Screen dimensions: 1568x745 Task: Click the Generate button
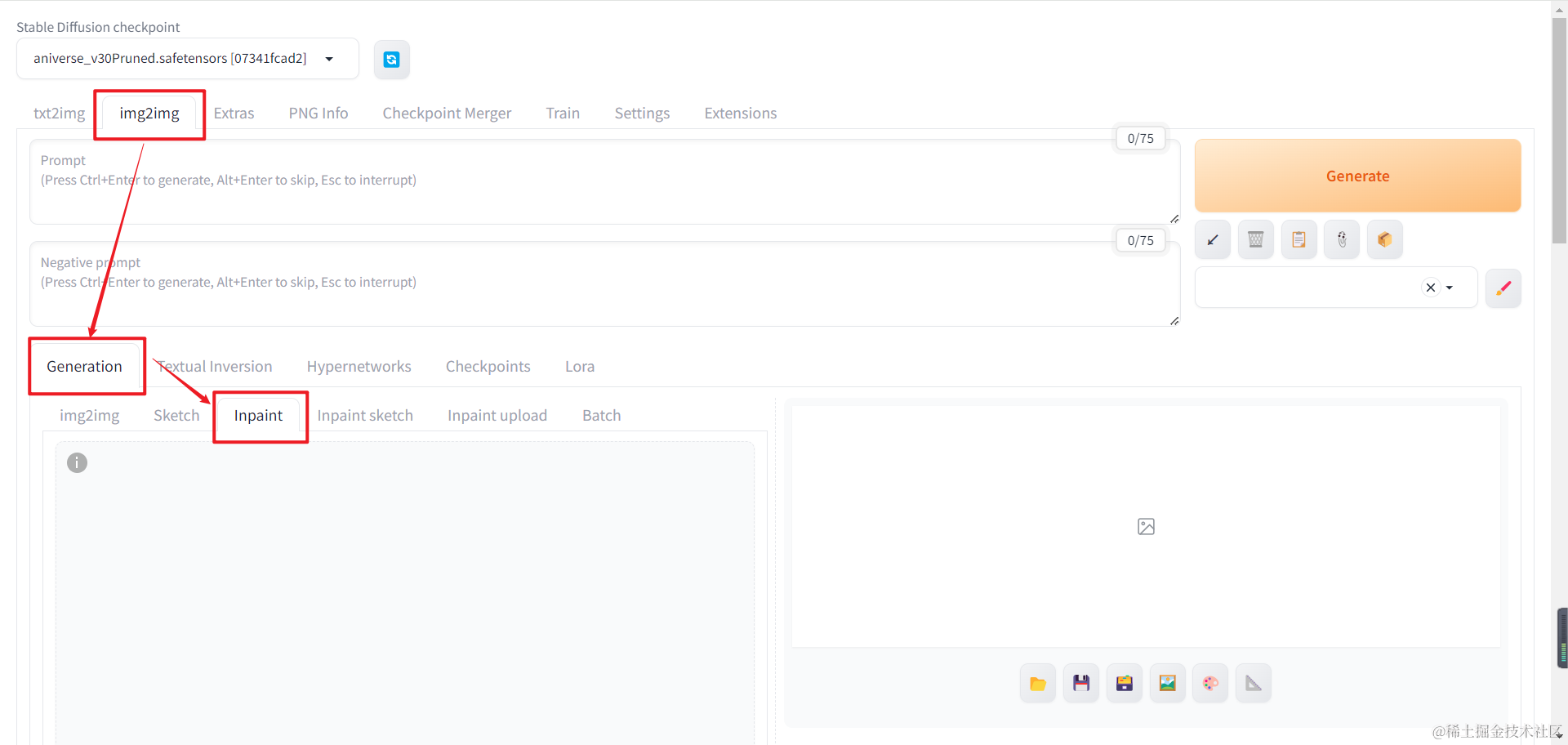pyautogui.click(x=1357, y=176)
